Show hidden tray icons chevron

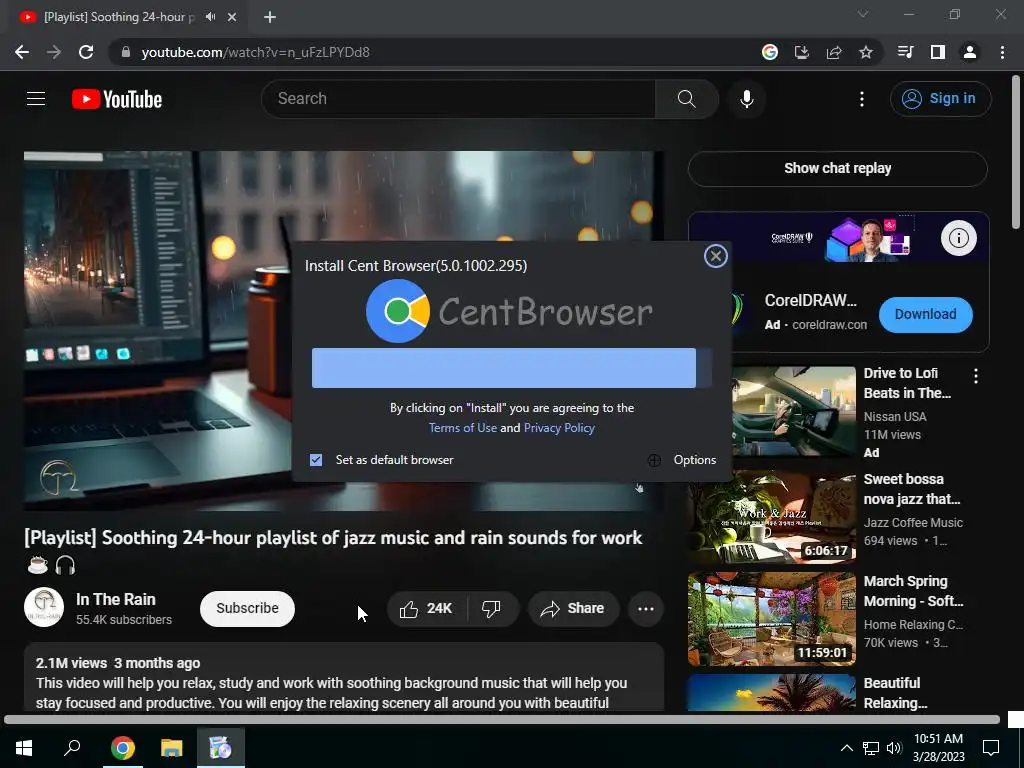click(x=846, y=748)
